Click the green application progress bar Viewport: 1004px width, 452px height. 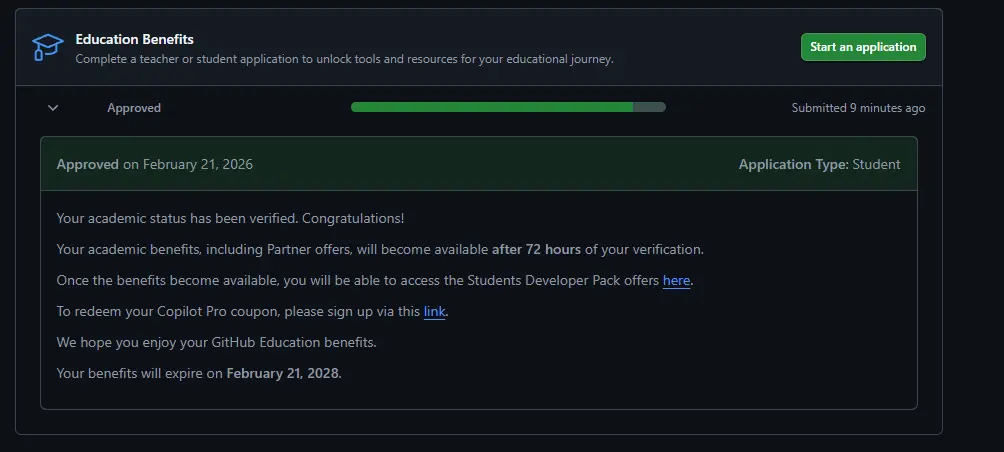508,108
